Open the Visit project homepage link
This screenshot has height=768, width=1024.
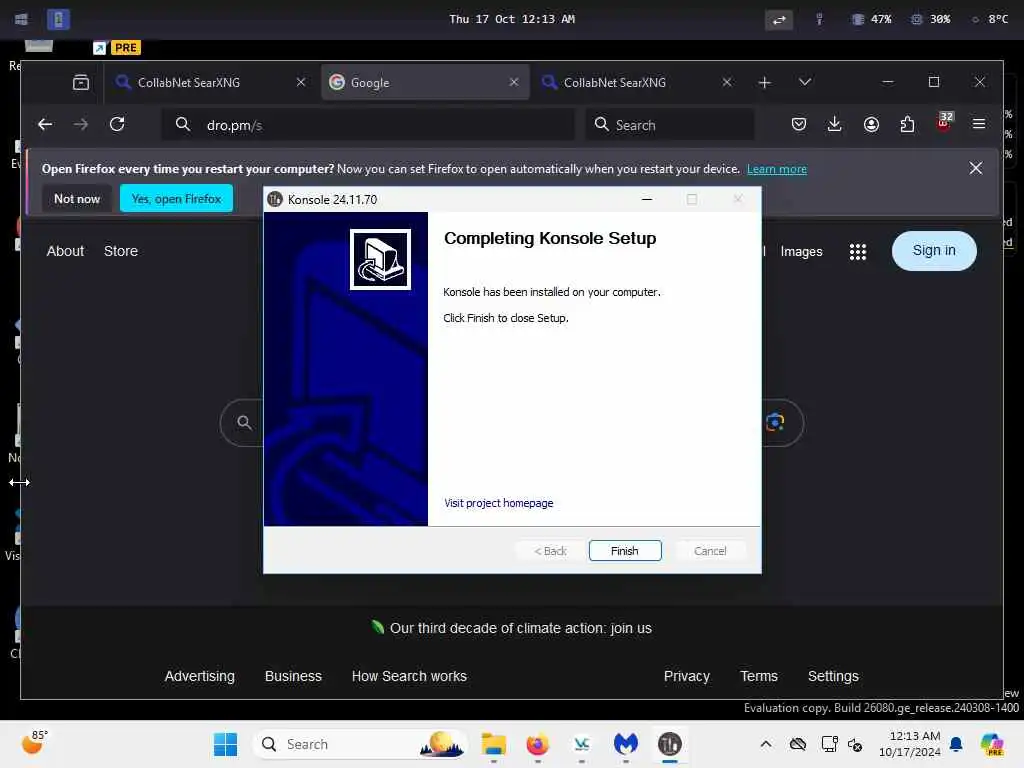tap(498, 503)
